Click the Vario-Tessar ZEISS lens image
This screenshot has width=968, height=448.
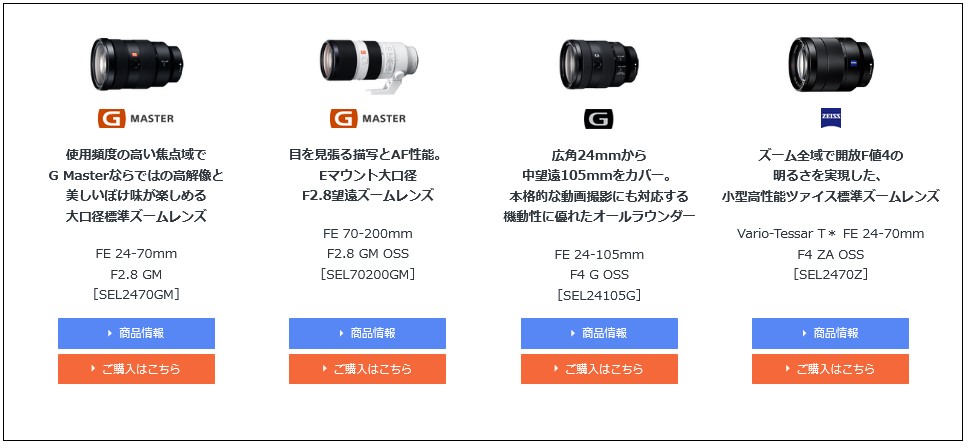[x=830, y=64]
